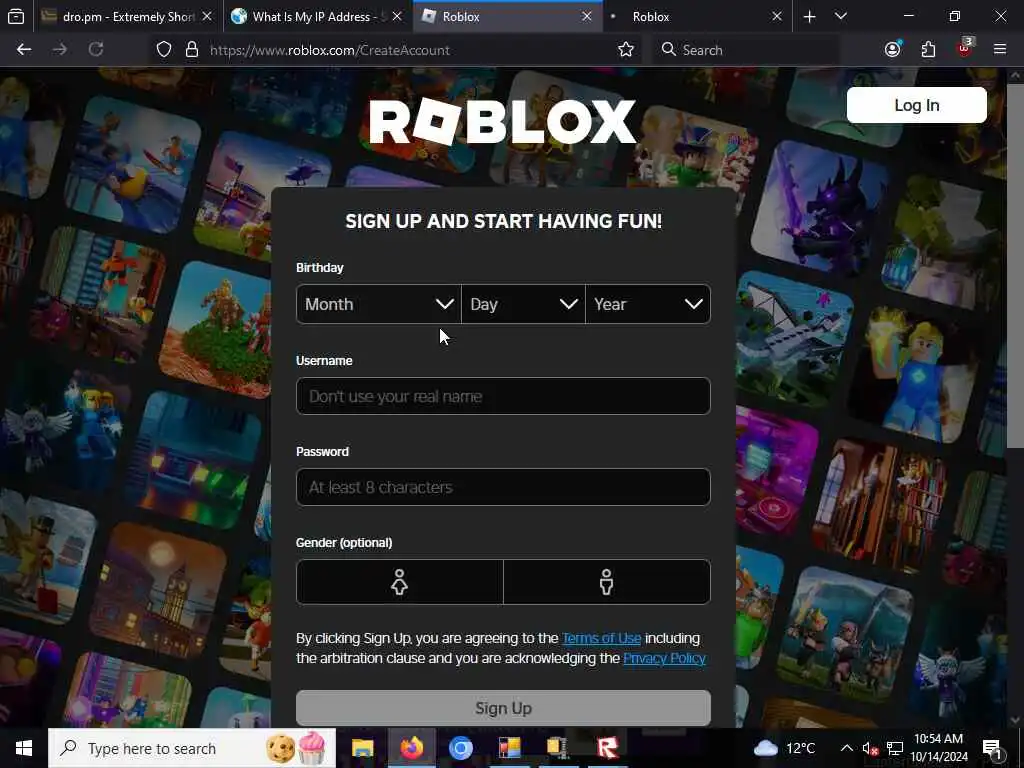Close the dro.pm tab
The width and height of the screenshot is (1024, 768).
pyautogui.click(x=207, y=17)
